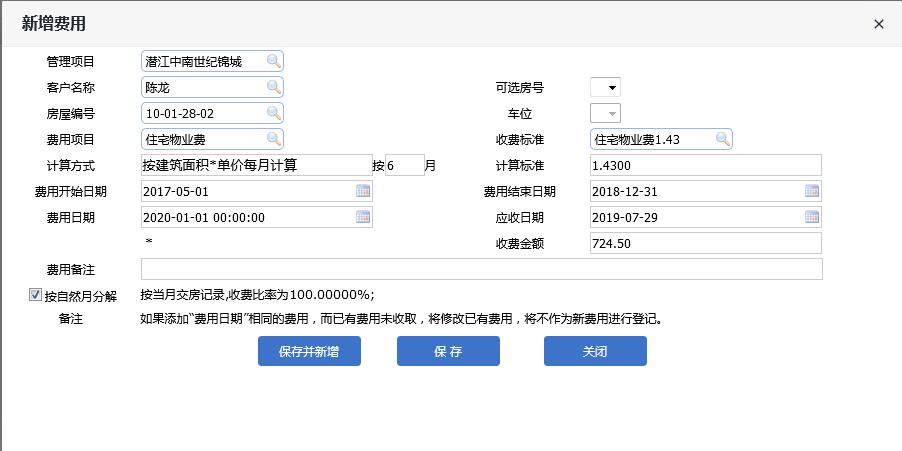Open lookup icon for 收费标准 field

click(722, 140)
